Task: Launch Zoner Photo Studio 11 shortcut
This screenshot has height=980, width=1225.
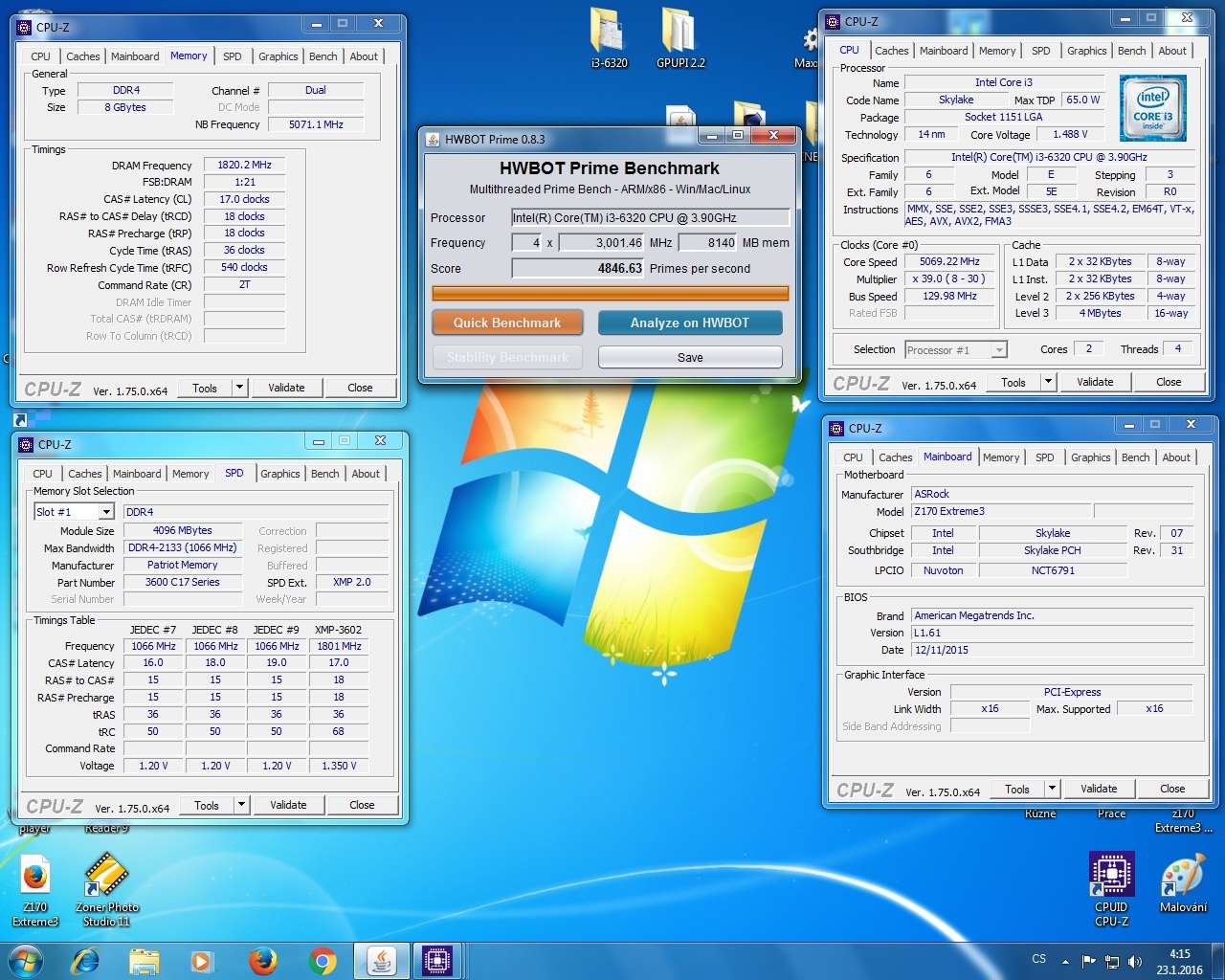Action: (106, 892)
